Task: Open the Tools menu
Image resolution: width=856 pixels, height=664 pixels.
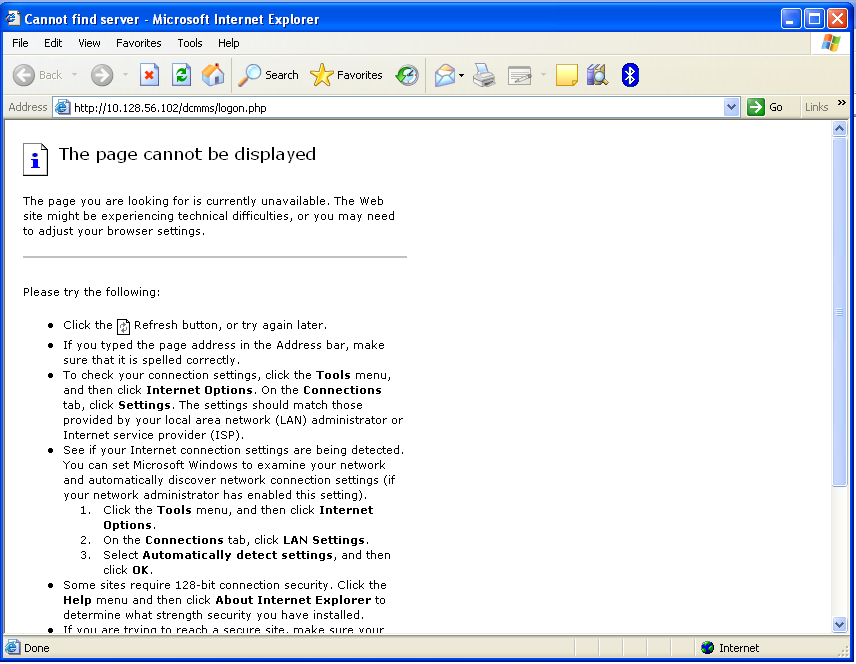Action: point(190,43)
